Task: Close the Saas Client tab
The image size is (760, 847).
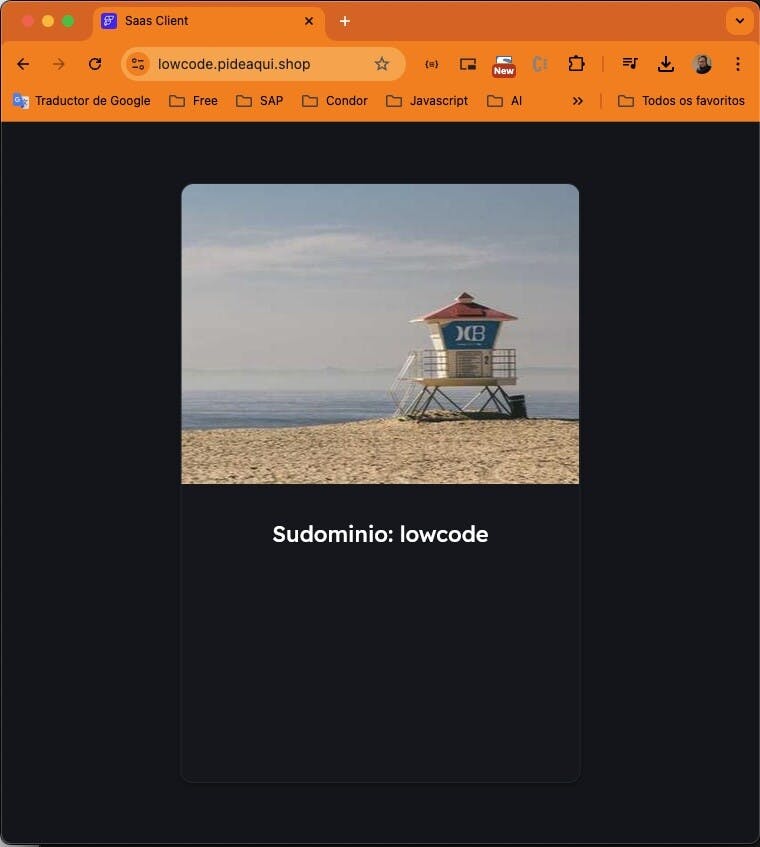Action: pyautogui.click(x=309, y=21)
